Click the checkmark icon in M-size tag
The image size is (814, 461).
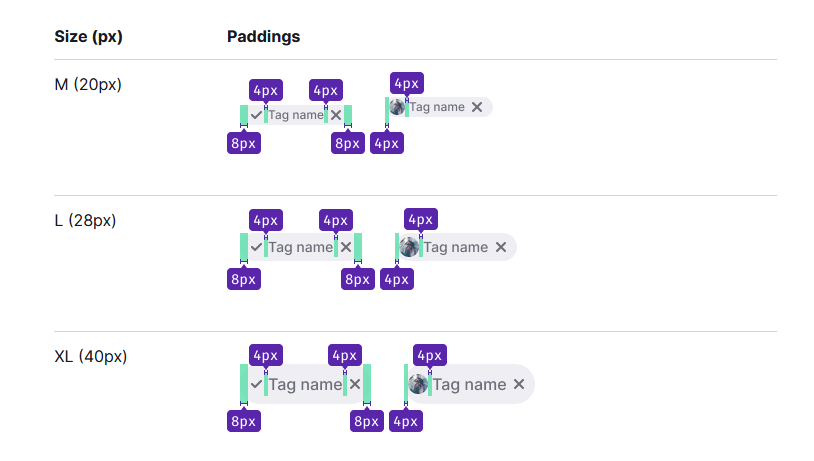coord(256,115)
